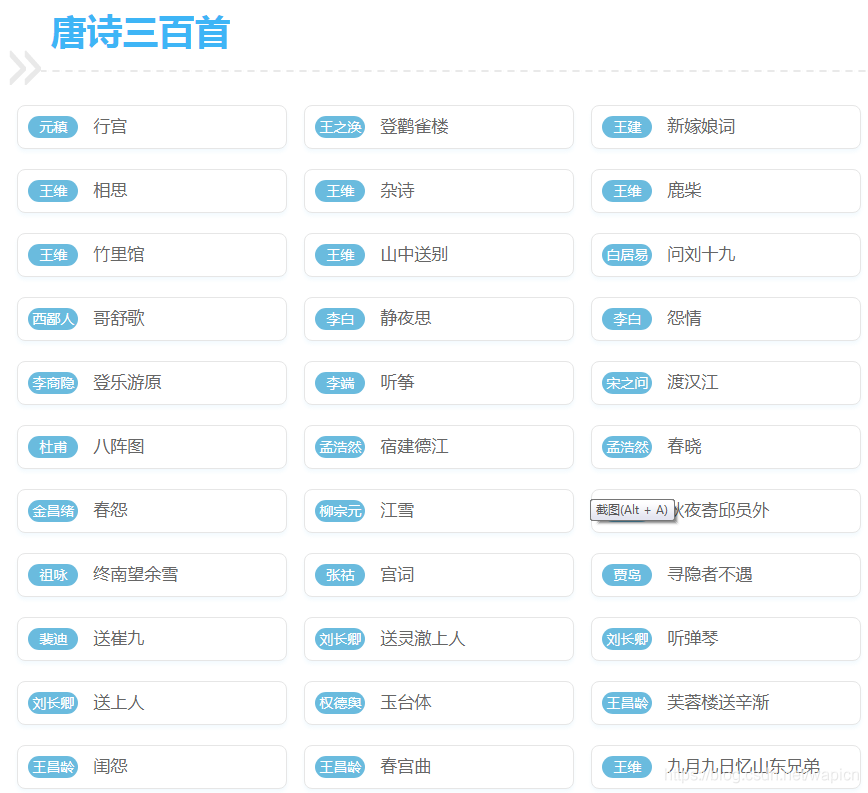This screenshot has width=868, height=793.
Task: Click 王昌龄 tag beside 芙蓉楼送辛渐
Action: coord(627,703)
